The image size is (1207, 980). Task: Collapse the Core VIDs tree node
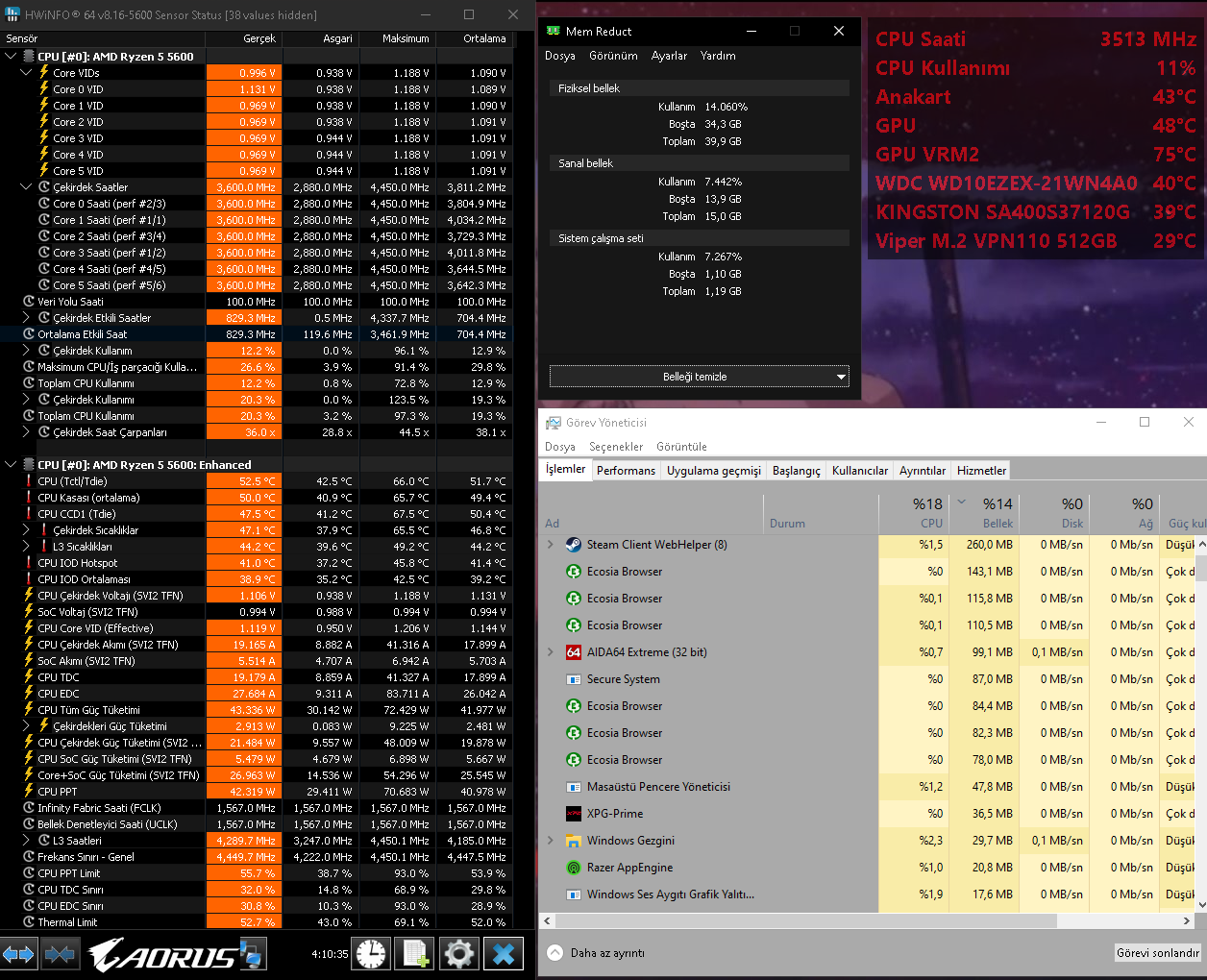tap(26, 73)
